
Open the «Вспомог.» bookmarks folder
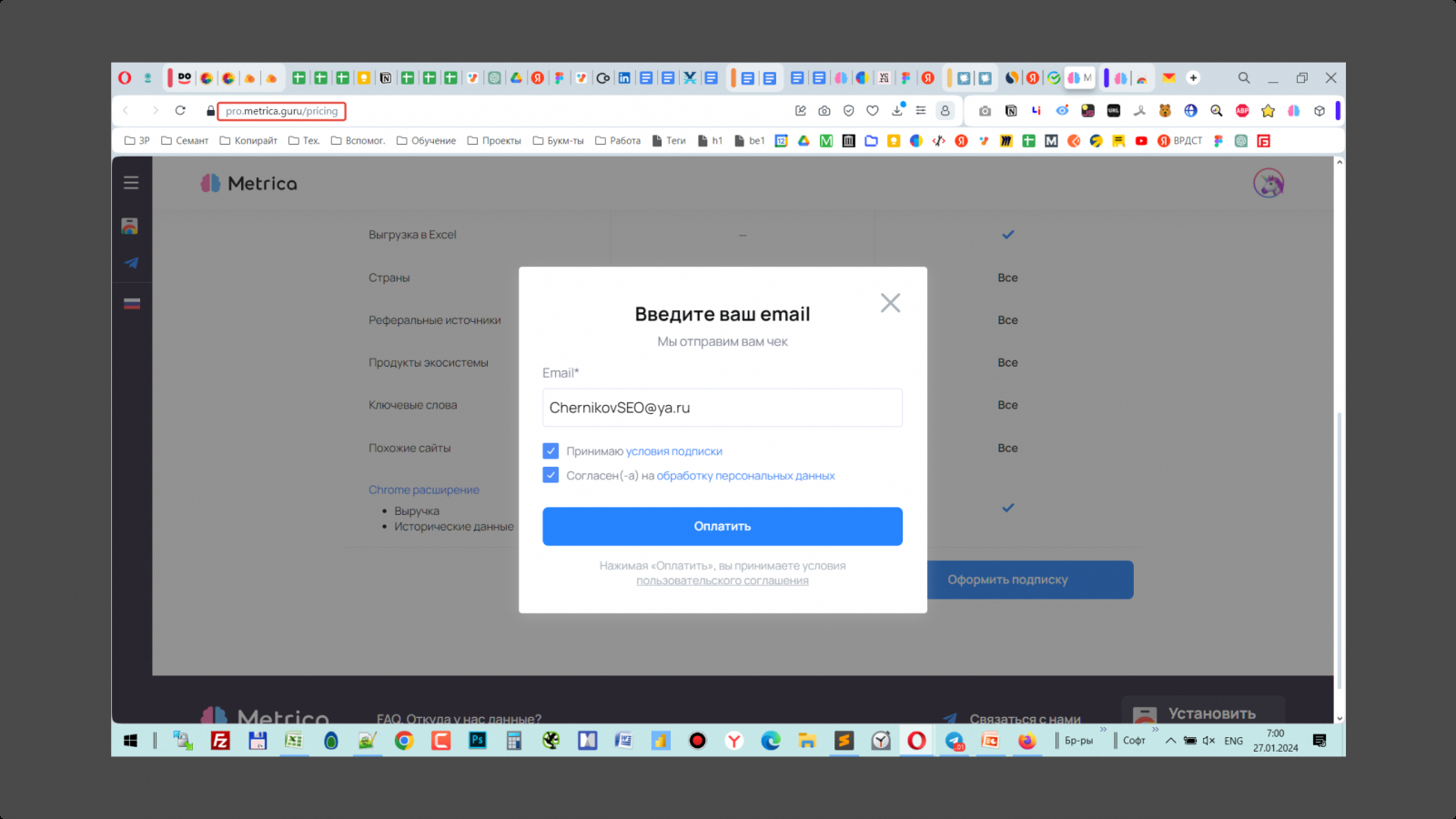[358, 141]
